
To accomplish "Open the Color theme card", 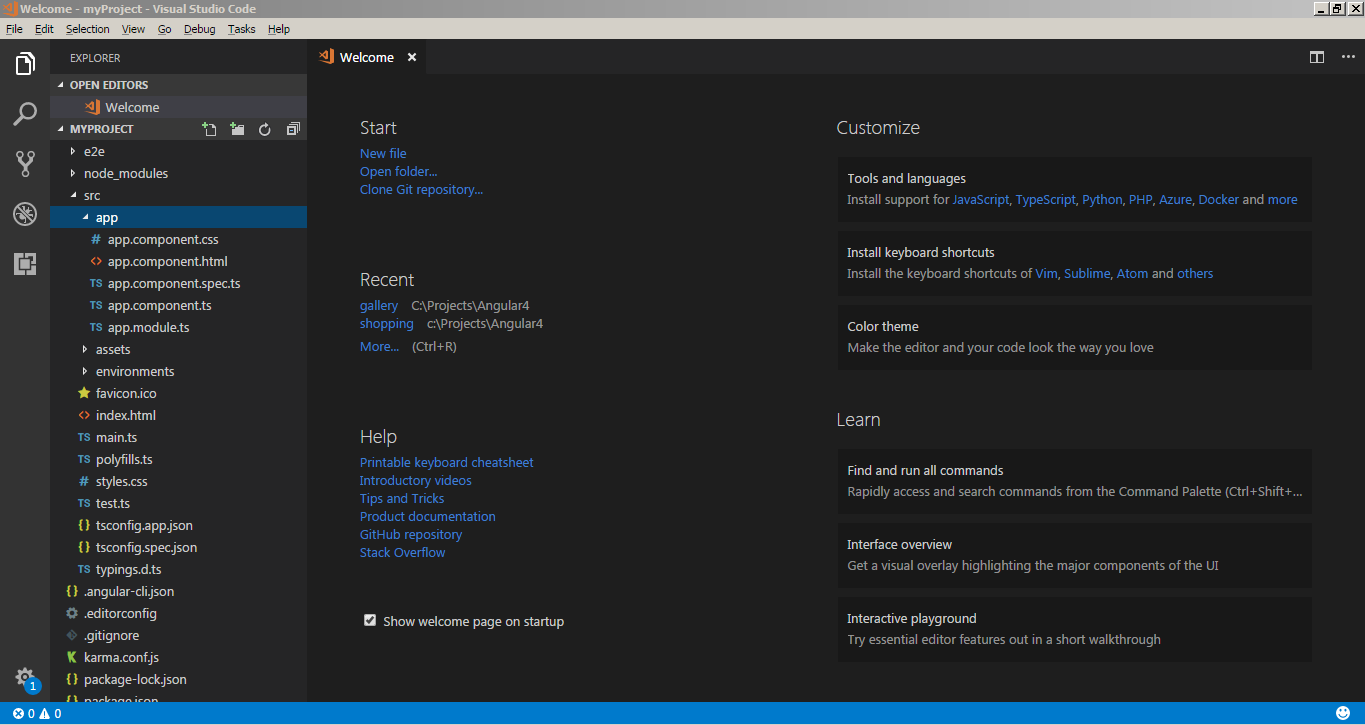I will [1075, 337].
